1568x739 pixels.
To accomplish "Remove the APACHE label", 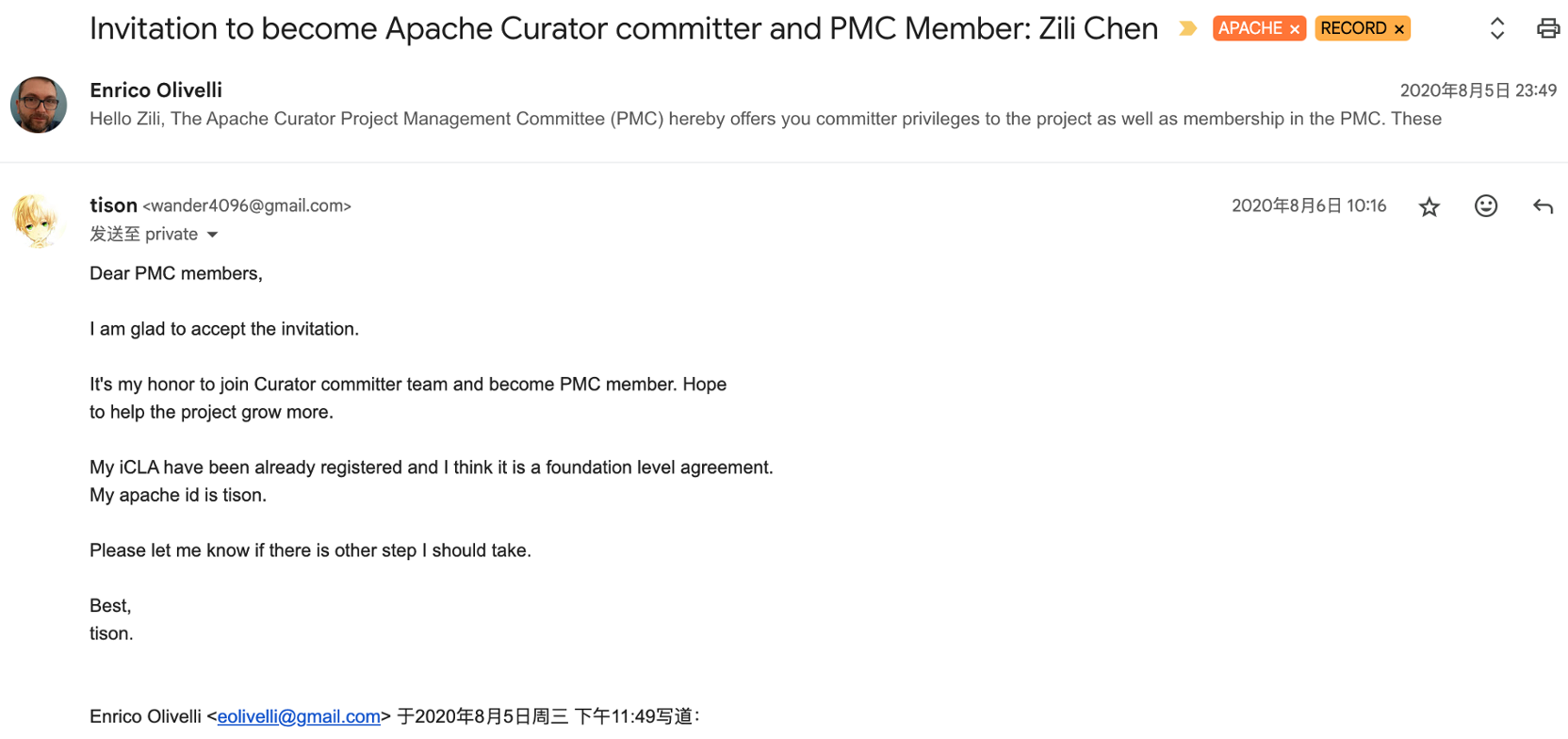I will [x=1295, y=29].
